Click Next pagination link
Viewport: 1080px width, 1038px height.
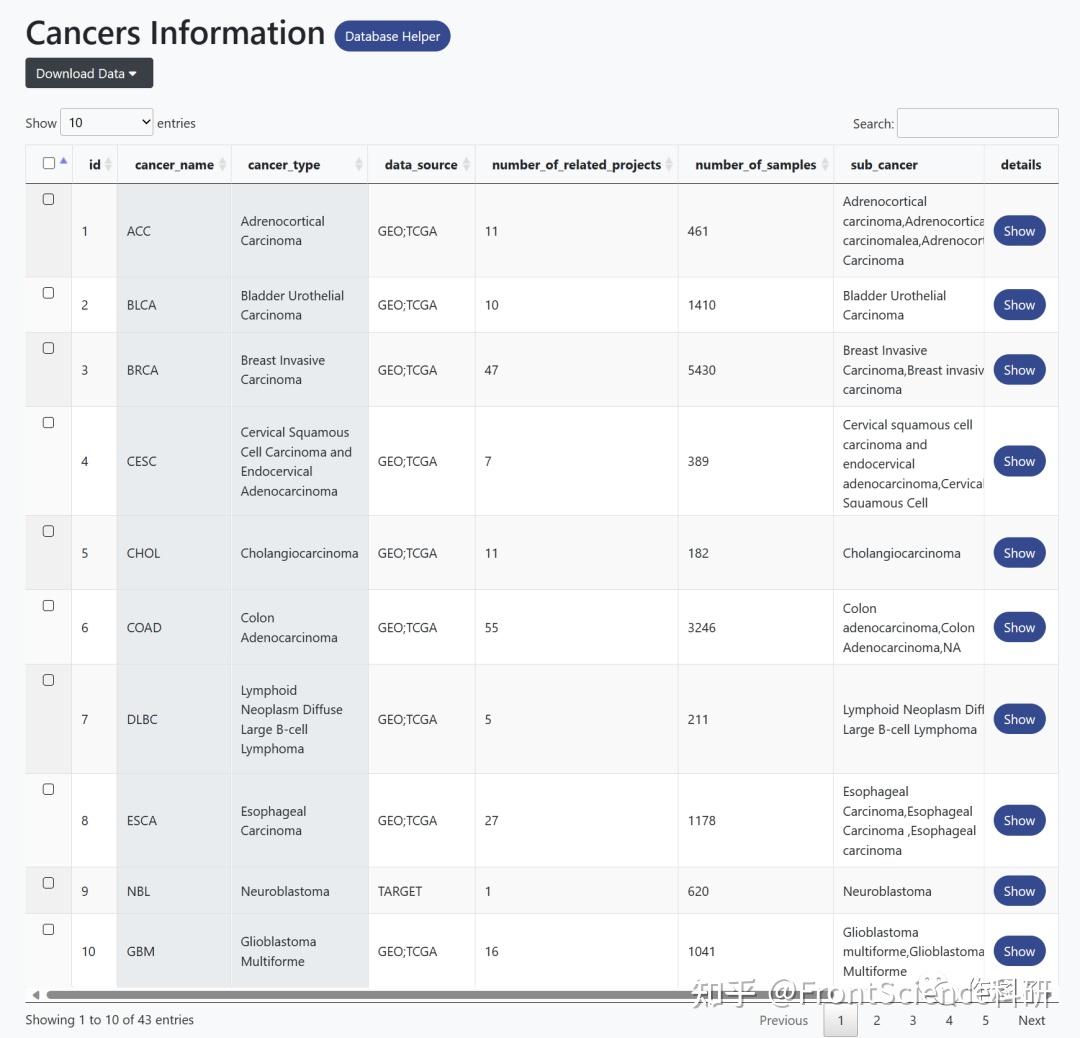coord(1031,1020)
